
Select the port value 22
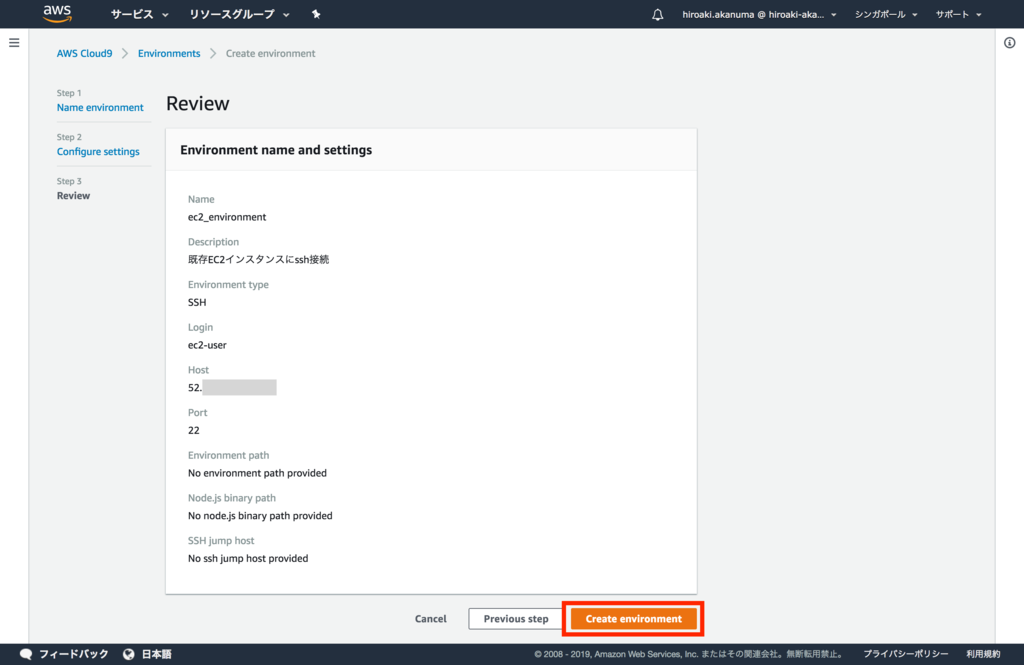tap(194, 430)
